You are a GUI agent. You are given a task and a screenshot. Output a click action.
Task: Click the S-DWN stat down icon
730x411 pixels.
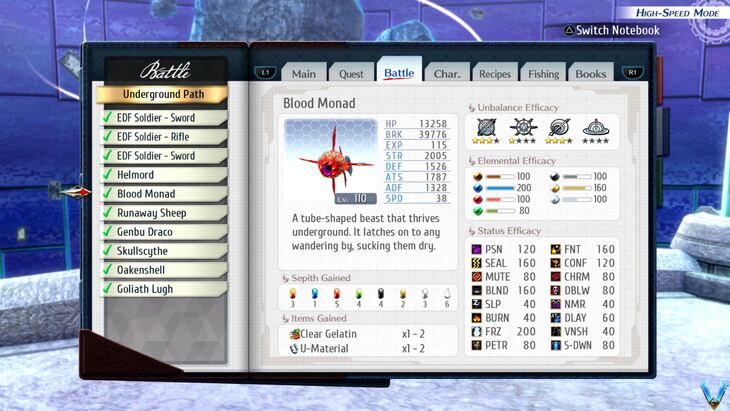click(x=555, y=345)
